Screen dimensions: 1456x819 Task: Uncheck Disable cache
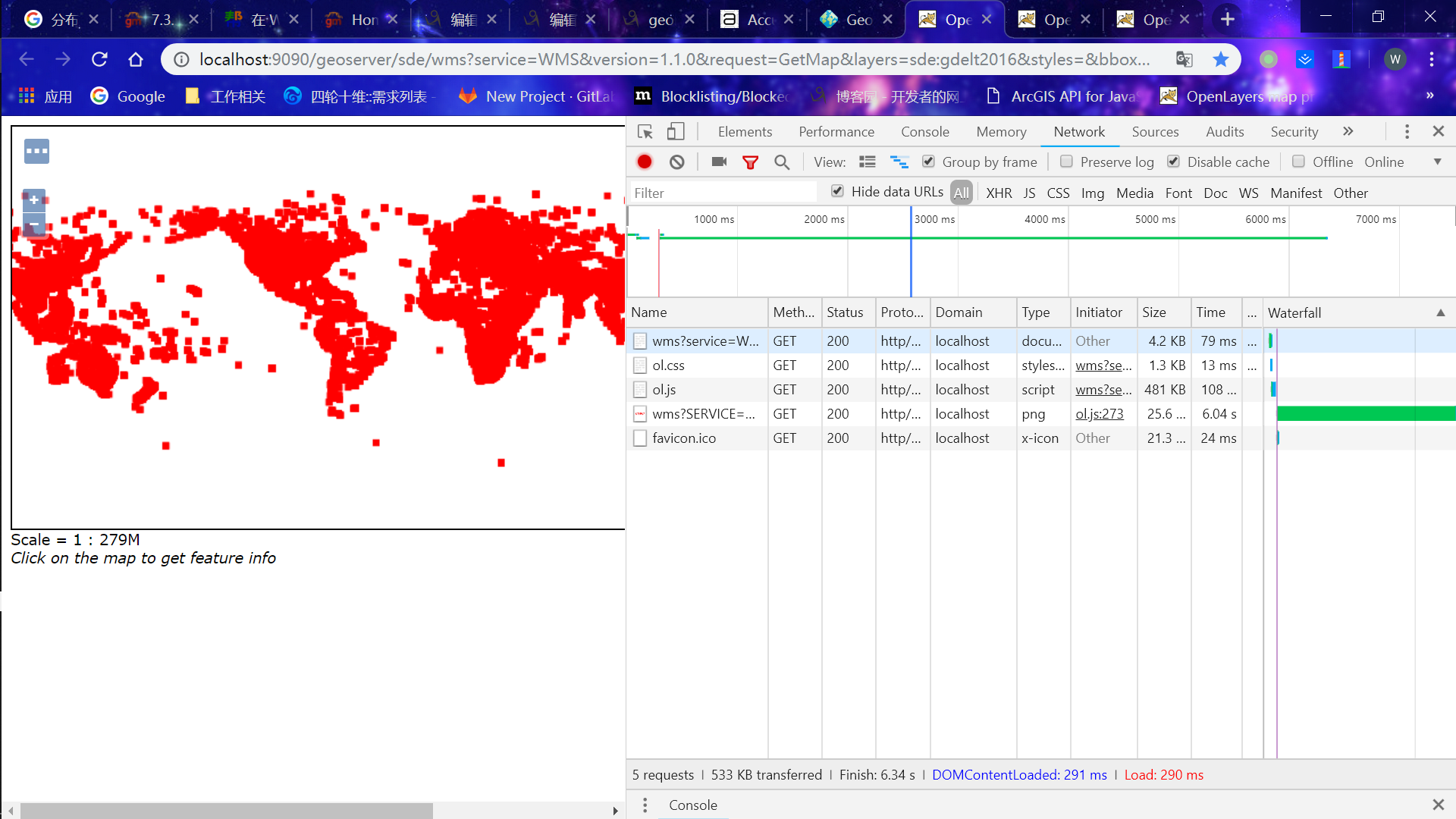click(1173, 162)
